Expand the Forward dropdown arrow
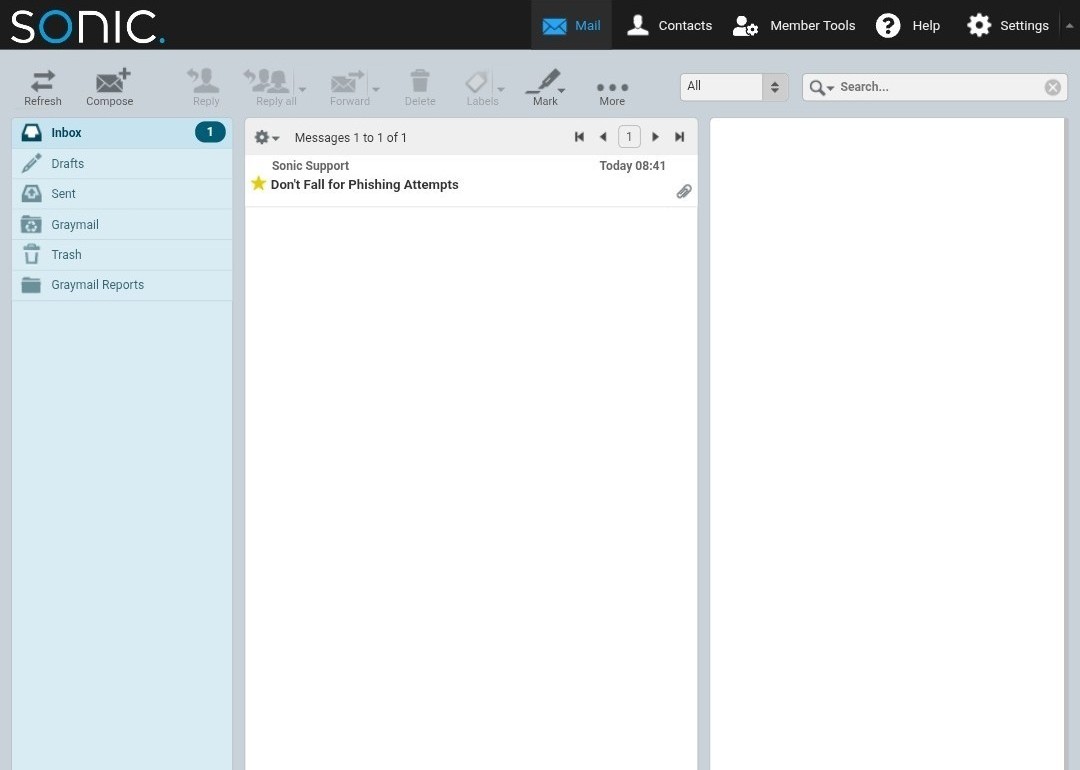 click(375, 90)
